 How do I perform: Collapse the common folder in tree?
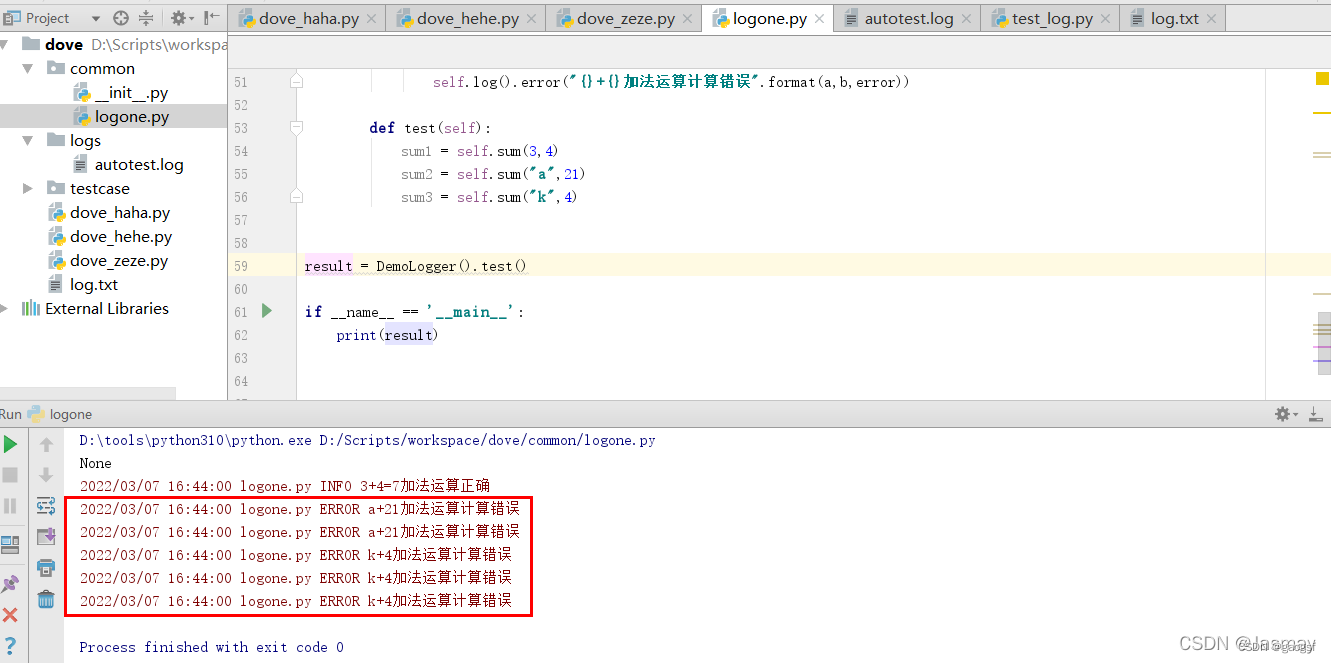pos(28,68)
